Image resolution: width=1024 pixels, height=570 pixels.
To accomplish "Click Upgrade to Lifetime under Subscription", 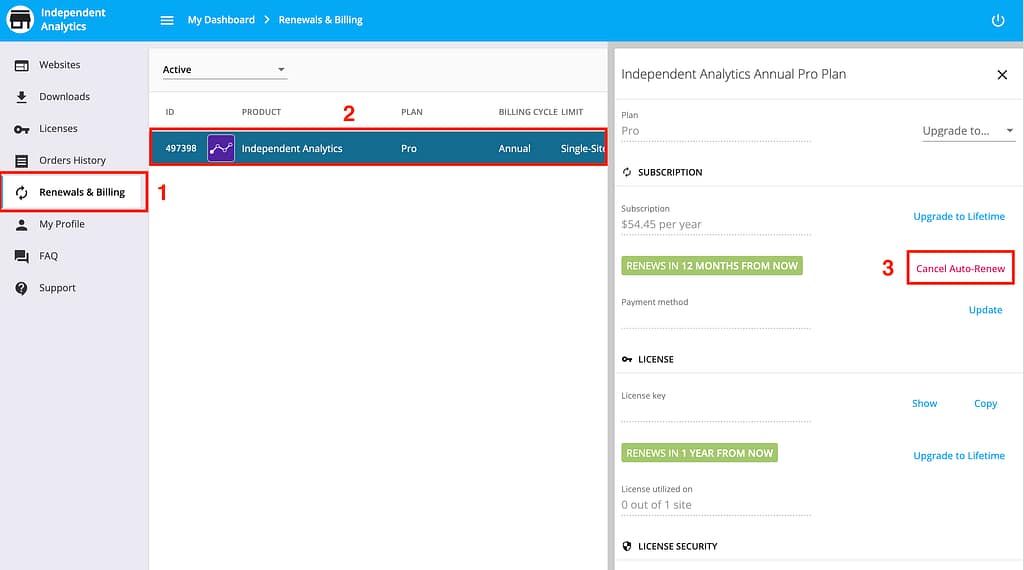I will [x=958, y=216].
